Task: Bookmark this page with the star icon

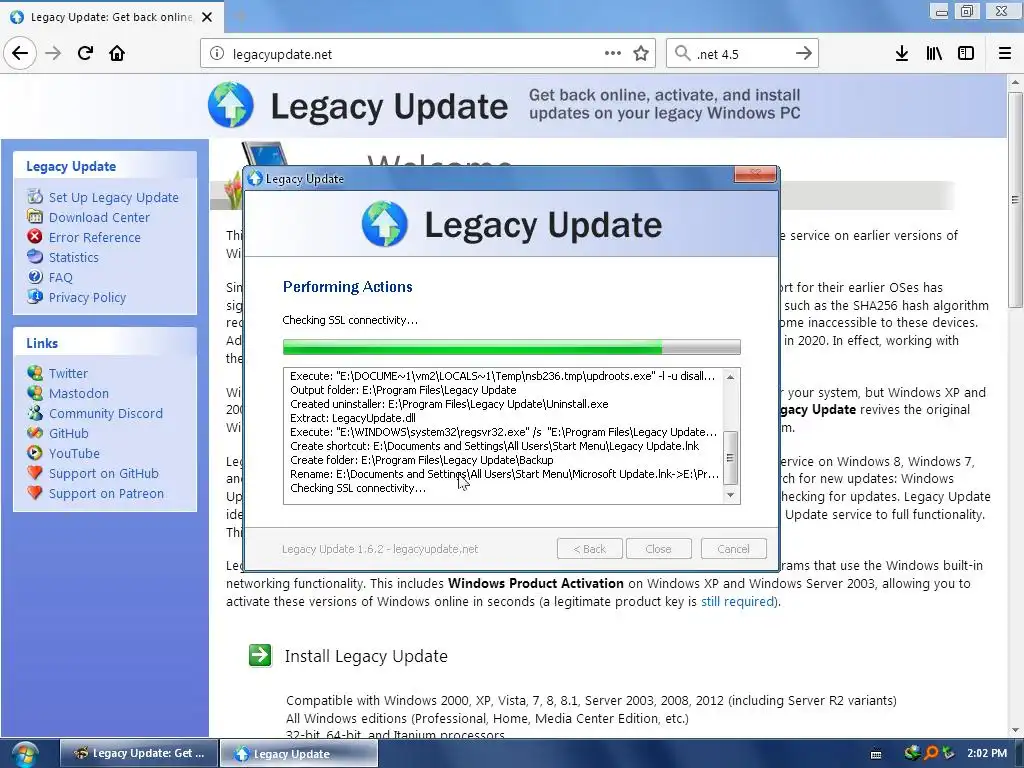Action: (641, 54)
